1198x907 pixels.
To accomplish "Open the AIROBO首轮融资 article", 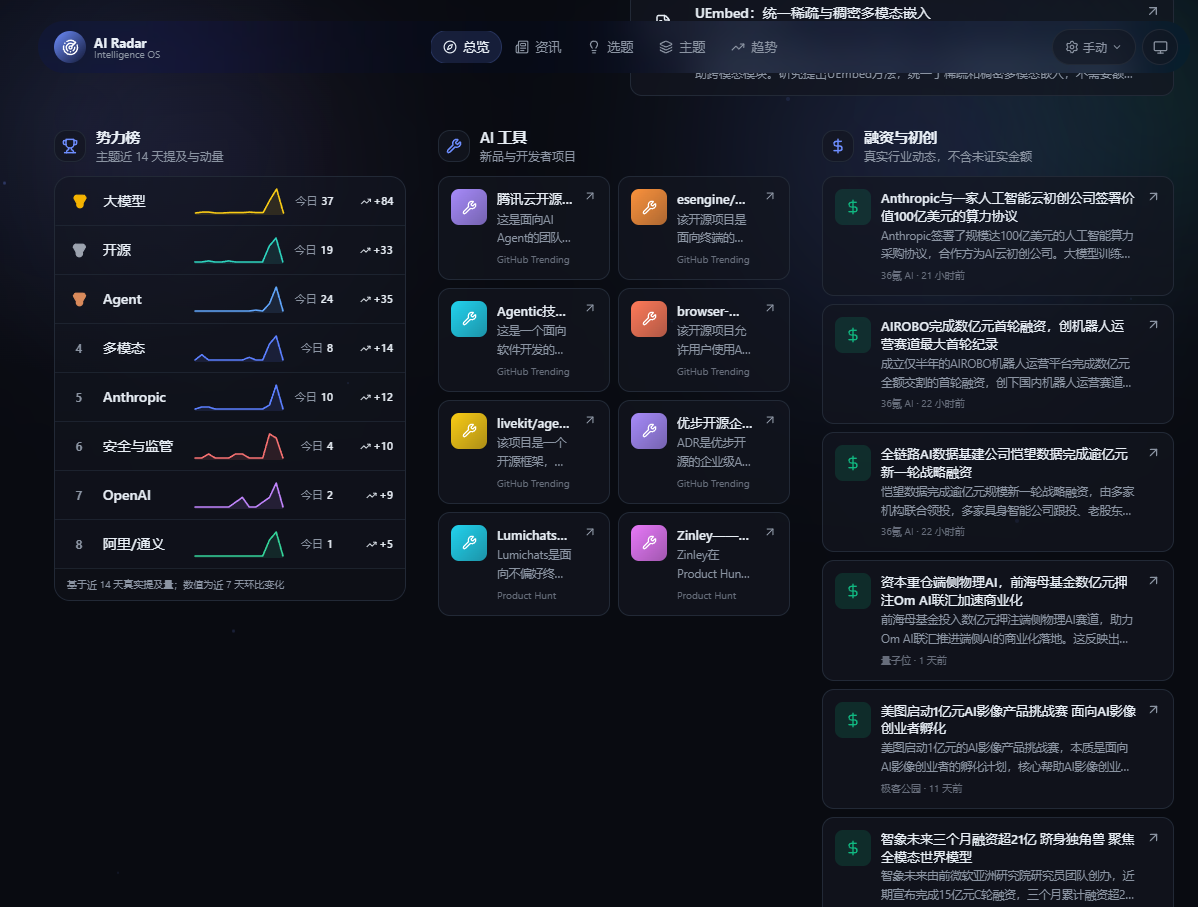I will (1002, 335).
